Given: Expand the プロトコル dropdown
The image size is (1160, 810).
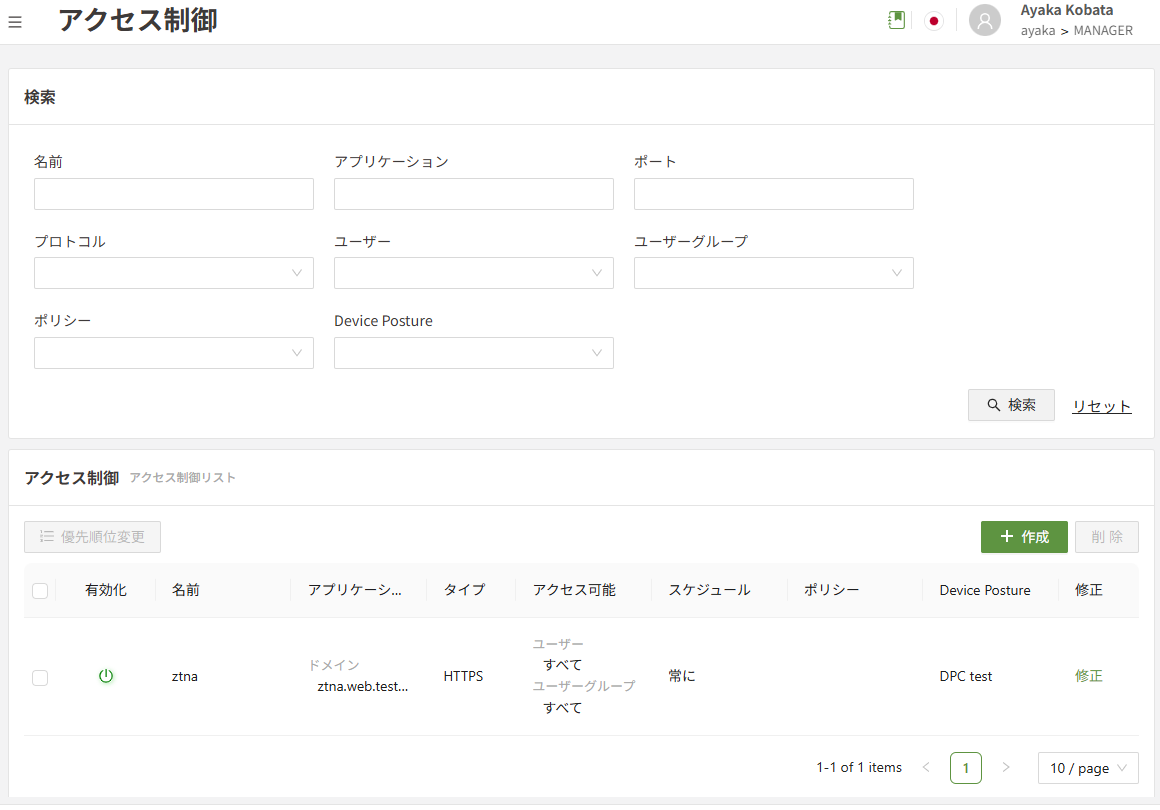Looking at the screenshot, I should pos(174,273).
